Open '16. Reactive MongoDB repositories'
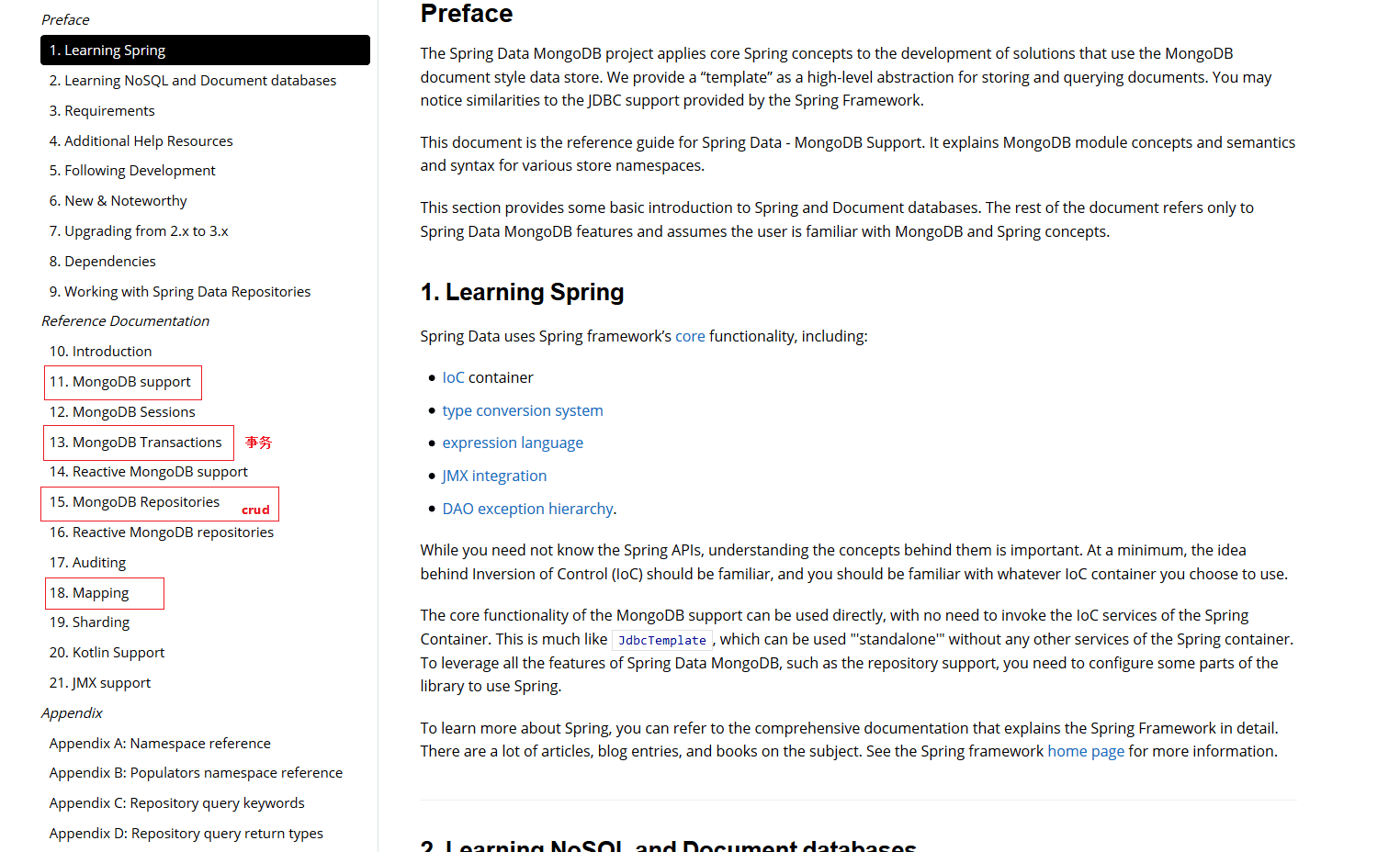Image resolution: width=1400 pixels, height=852 pixels. tap(161, 532)
